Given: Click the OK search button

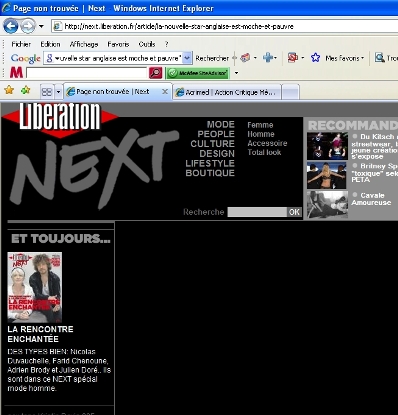Looking at the screenshot, I should pos(294,212).
